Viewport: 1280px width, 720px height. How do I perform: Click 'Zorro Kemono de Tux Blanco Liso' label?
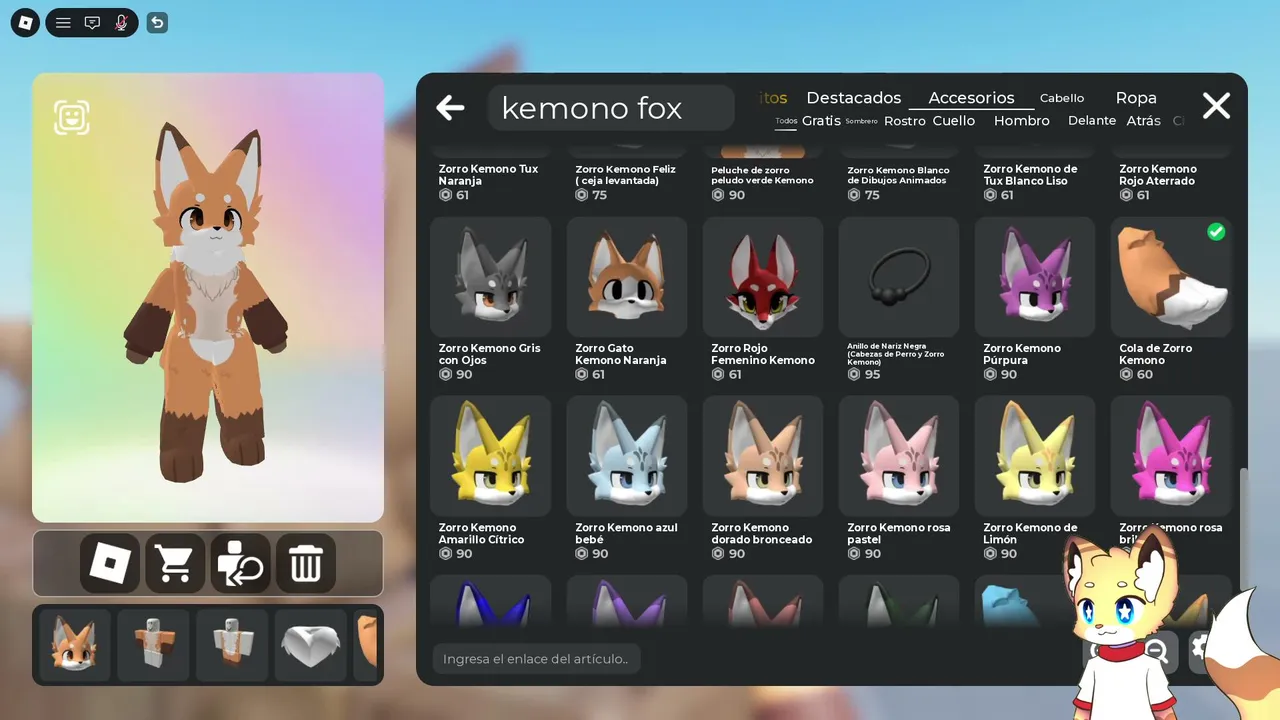point(1031,175)
